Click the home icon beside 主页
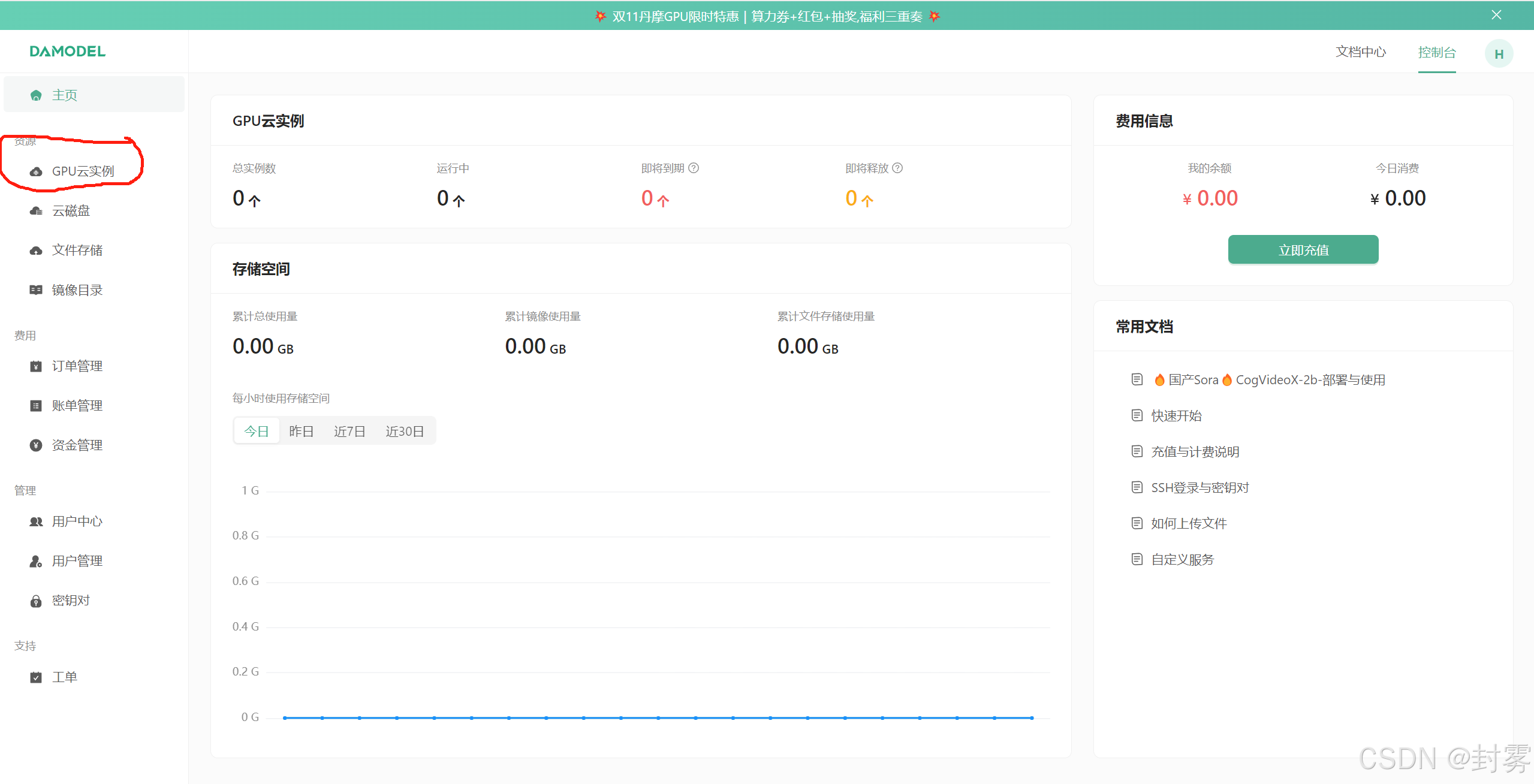 coord(36,95)
